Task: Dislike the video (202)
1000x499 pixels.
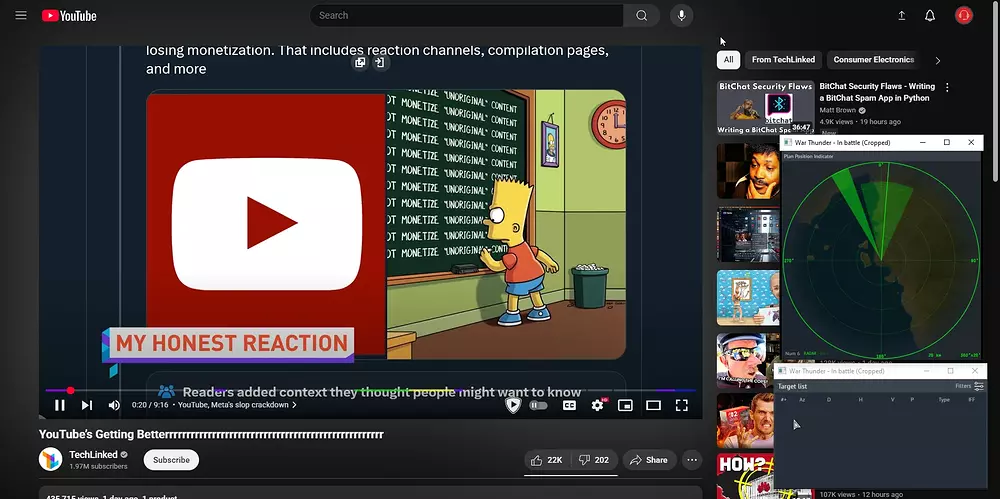Action: [594, 460]
